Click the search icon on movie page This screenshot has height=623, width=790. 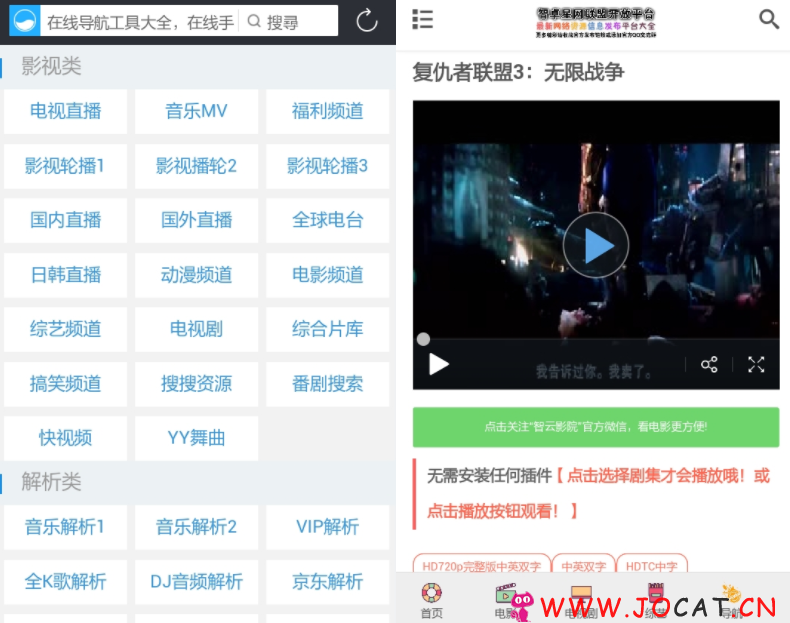point(769,19)
